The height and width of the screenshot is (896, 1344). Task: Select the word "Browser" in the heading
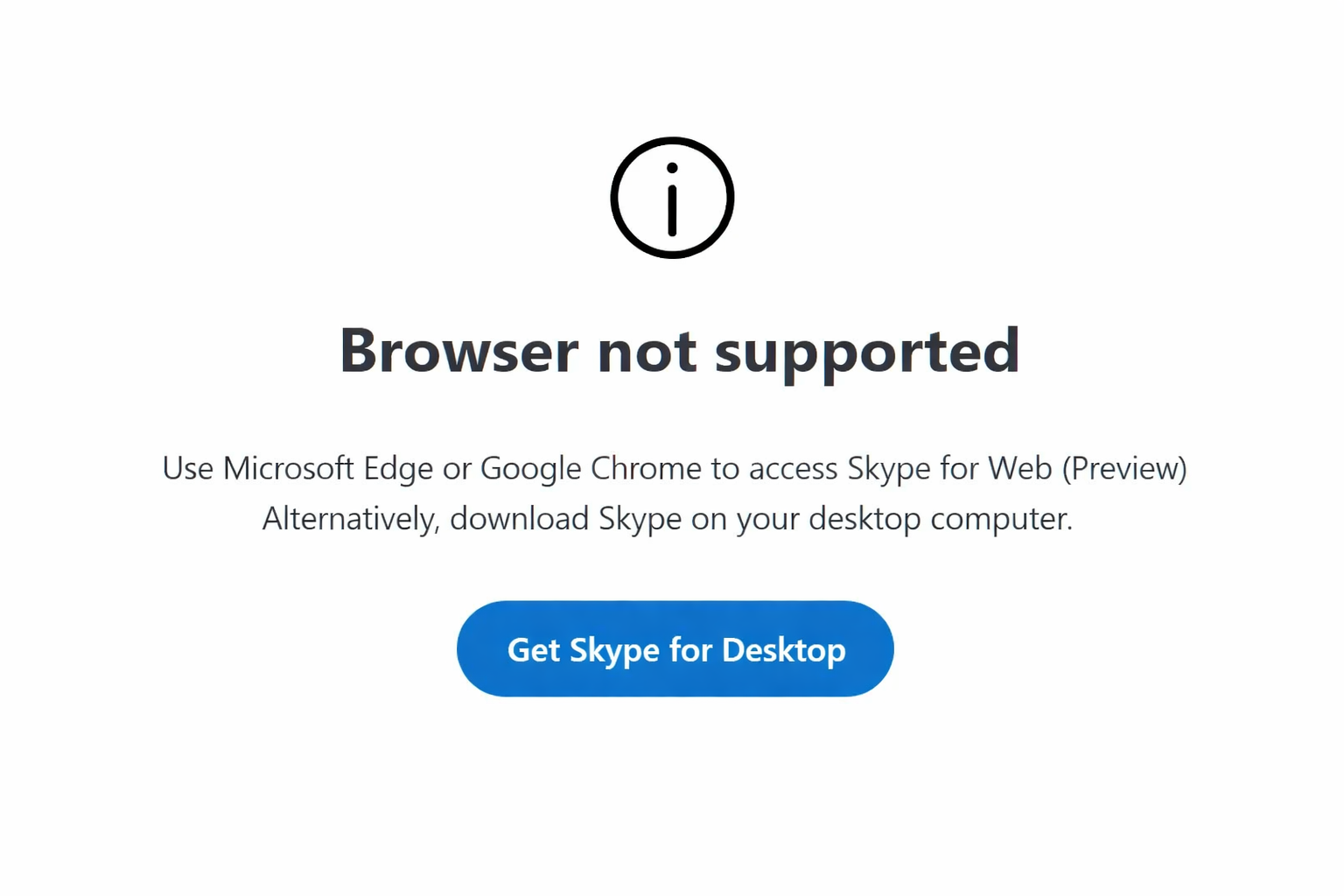point(458,351)
